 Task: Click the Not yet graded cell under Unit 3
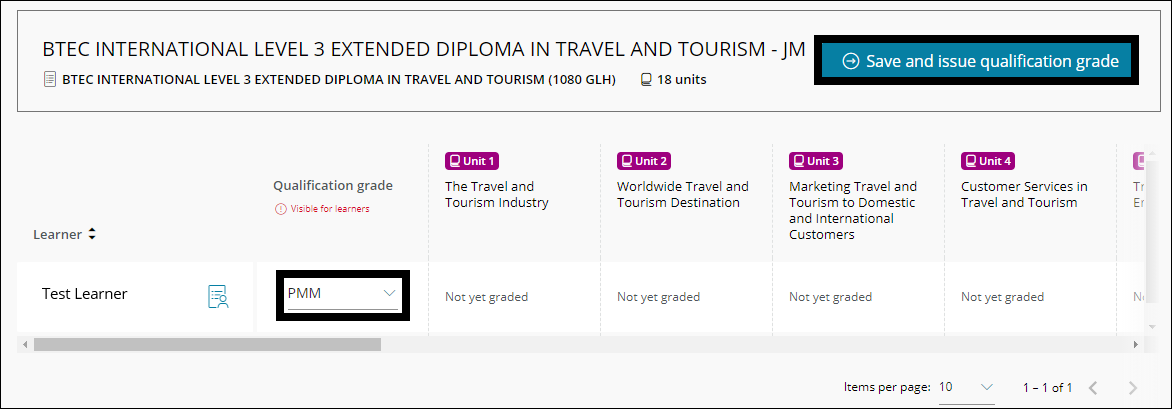[x=830, y=297]
